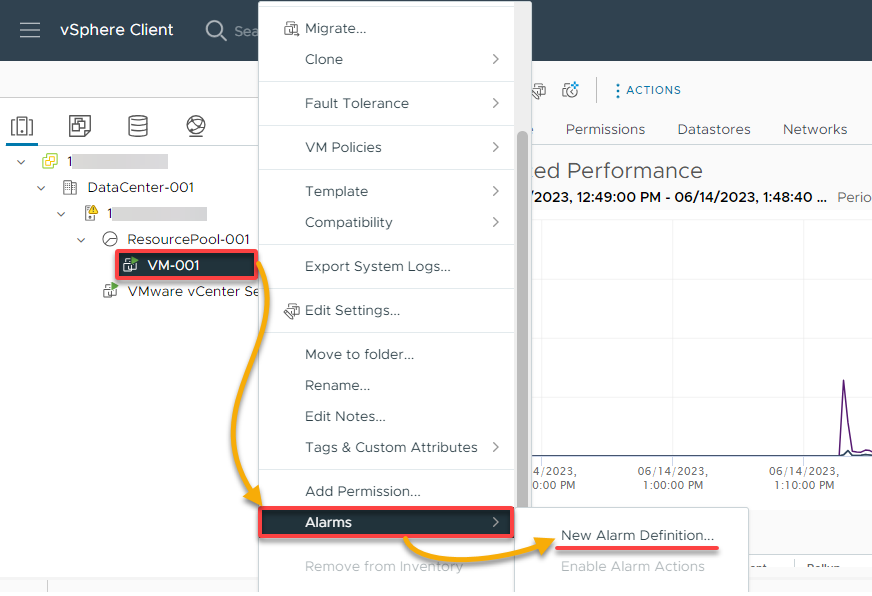
Task: Expand the Template submenu
Action: point(495,191)
